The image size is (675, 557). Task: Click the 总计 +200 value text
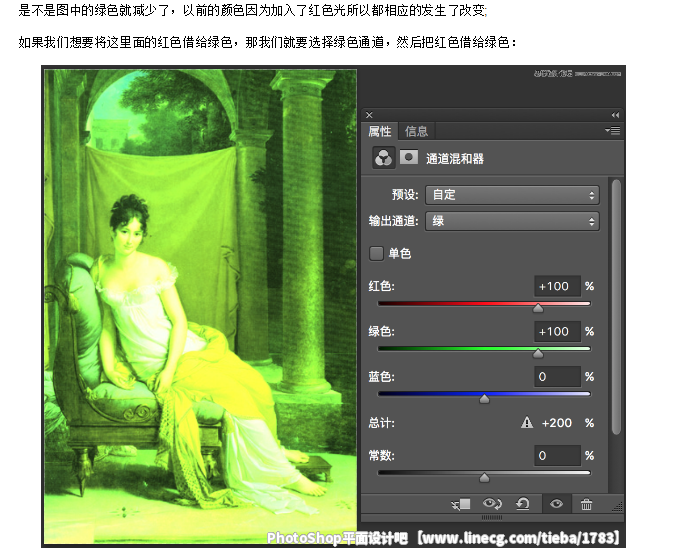pos(557,423)
